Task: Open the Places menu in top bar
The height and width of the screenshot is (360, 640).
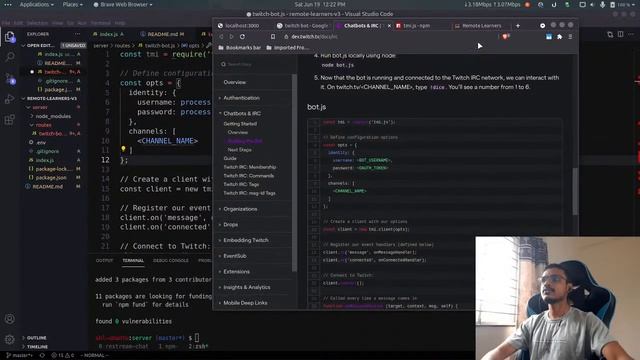Action: [72, 4]
